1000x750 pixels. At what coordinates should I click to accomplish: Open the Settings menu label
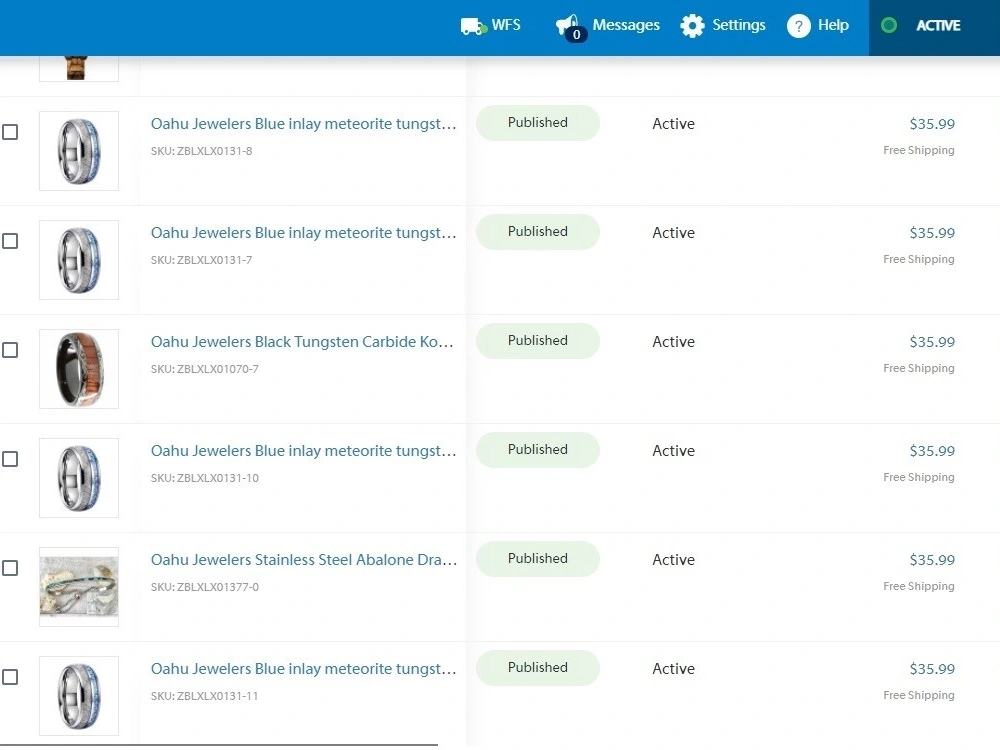pos(739,26)
